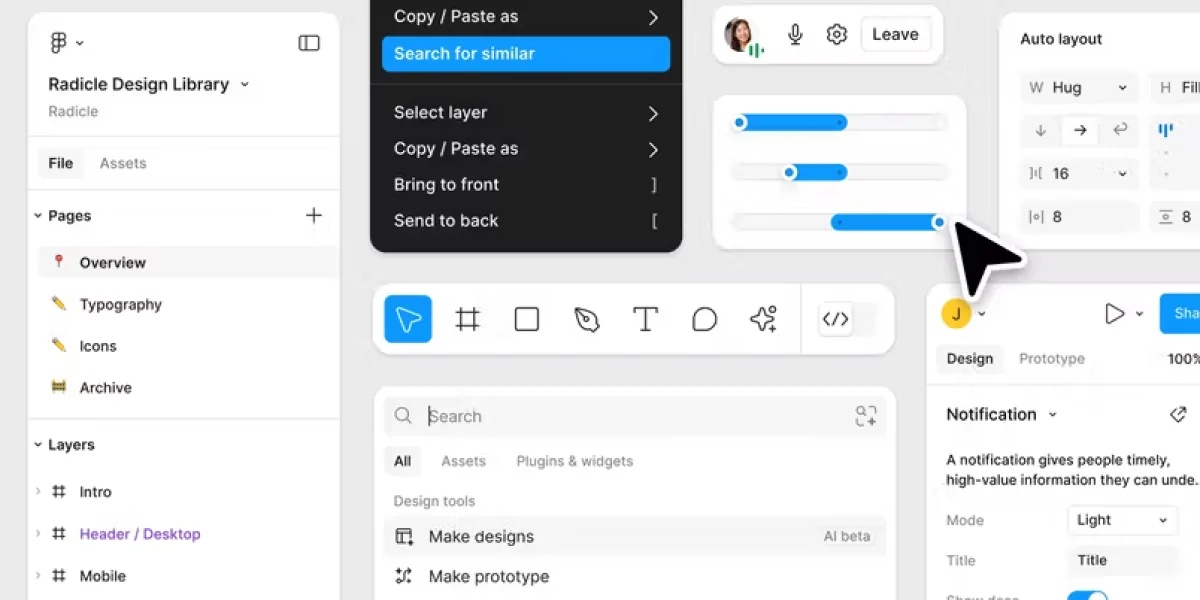Select the Frame tool
This screenshot has height=600, width=1200.
point(467,319)
